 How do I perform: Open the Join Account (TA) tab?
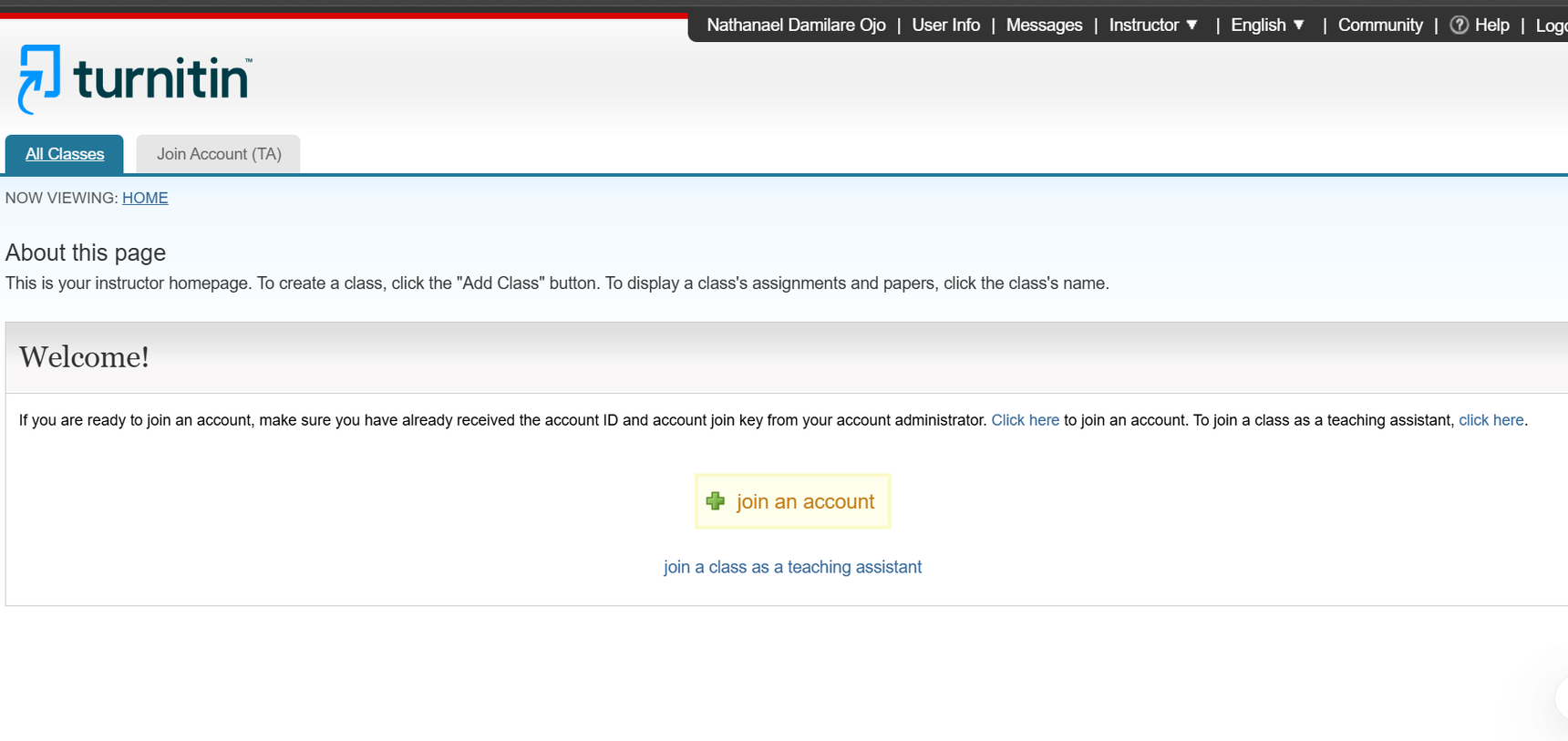(219, 154)
